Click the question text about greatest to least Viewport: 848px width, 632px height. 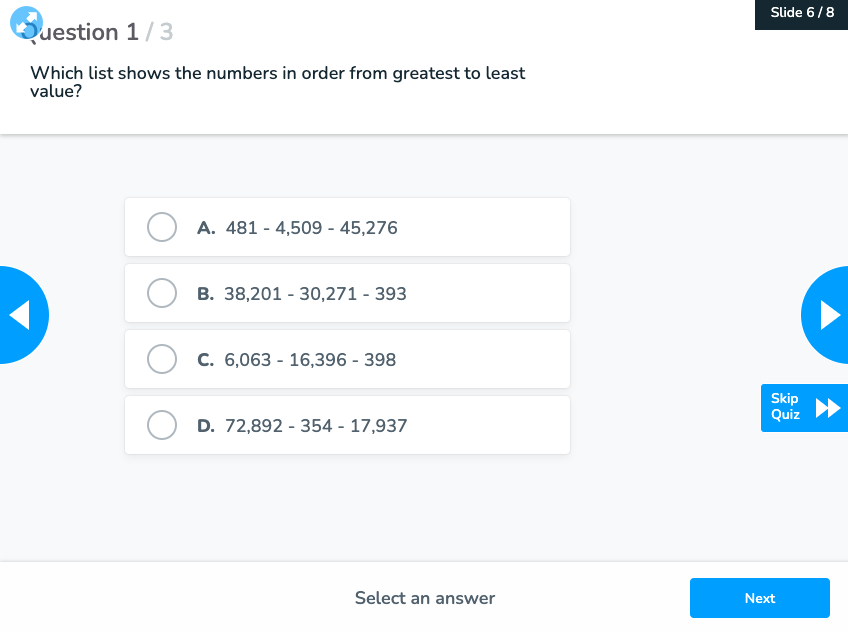pos(277,82)
